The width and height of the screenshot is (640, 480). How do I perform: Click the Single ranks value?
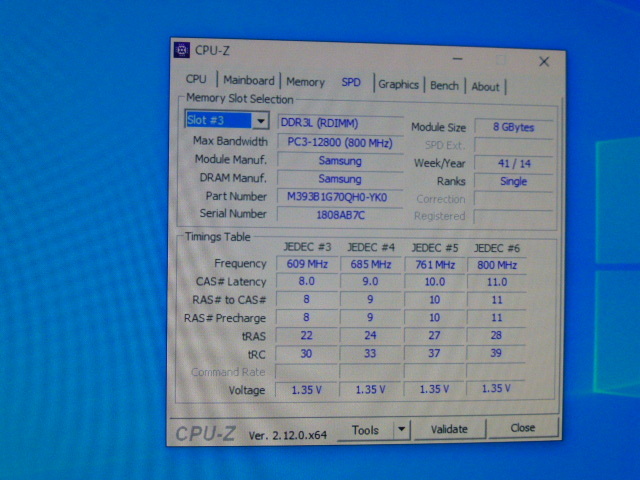(x=514, y=182)
